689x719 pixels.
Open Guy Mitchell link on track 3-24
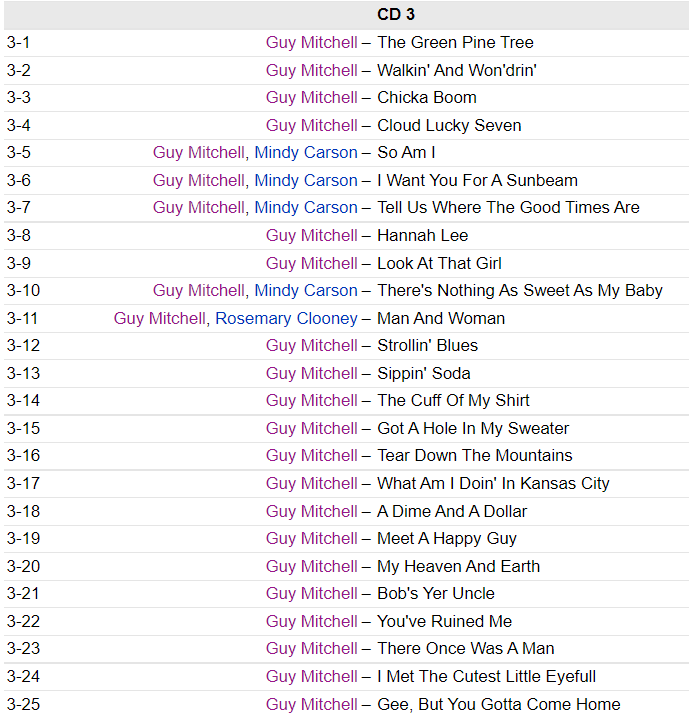[311, 677]
